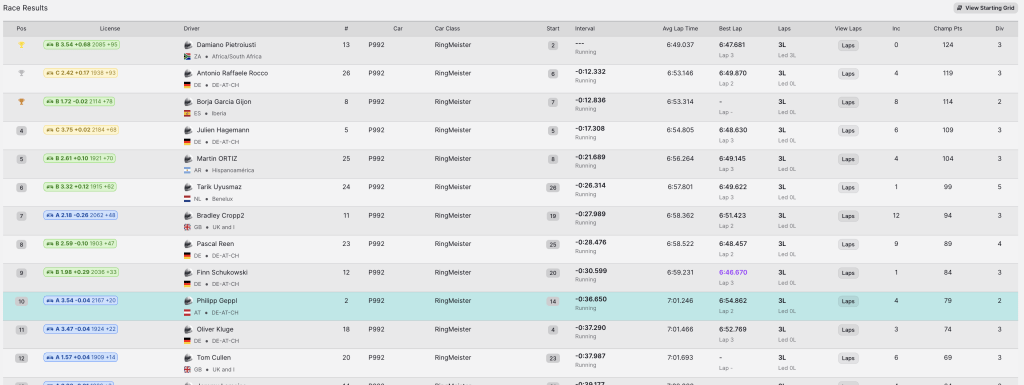This screenshot has height=385, width=1024.
Task: Click the Netherlands flag under Tarik Uyusmaz
Action: (187, 199)
